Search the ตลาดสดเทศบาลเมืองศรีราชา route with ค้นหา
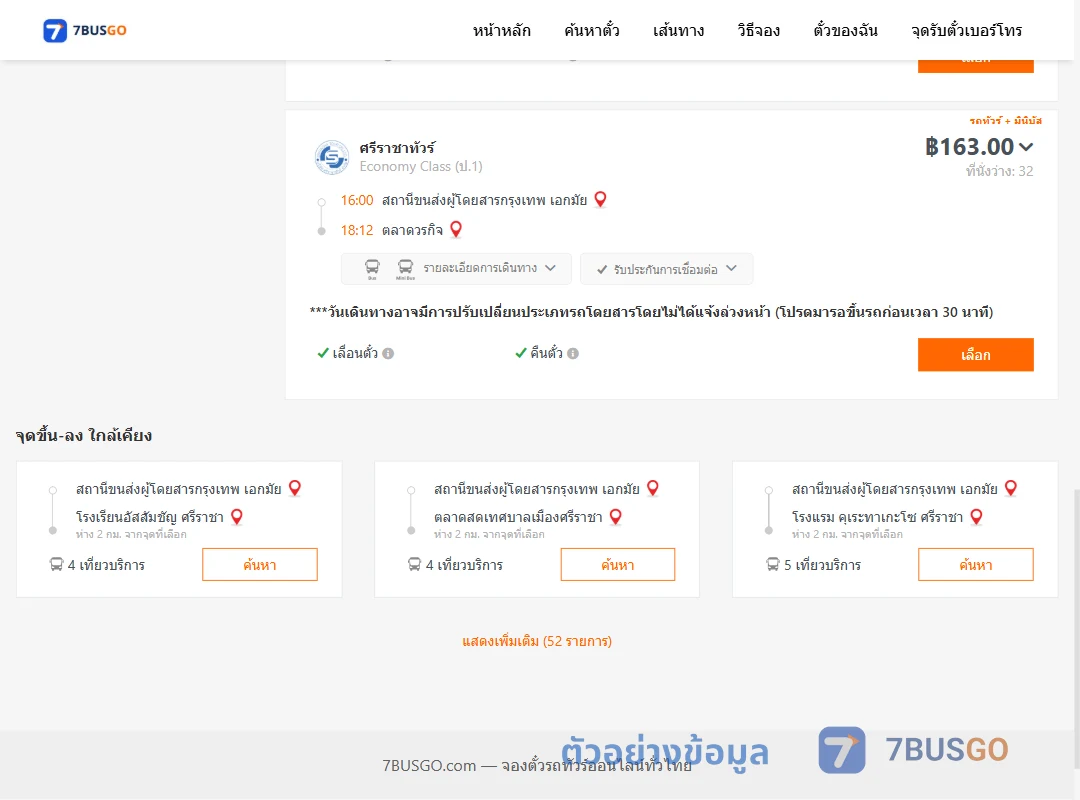Viewport: 1080px width, 800px height. tap(618, 564)
